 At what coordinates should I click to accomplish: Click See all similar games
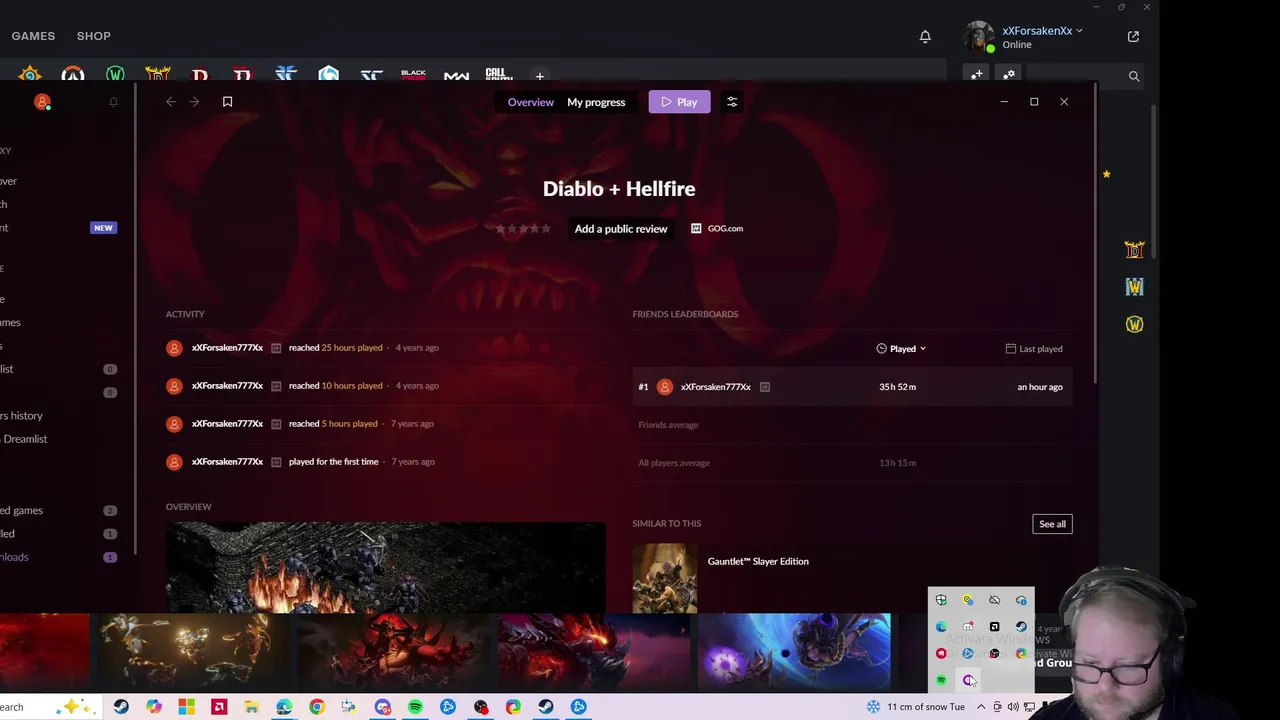pos(1052,524)
